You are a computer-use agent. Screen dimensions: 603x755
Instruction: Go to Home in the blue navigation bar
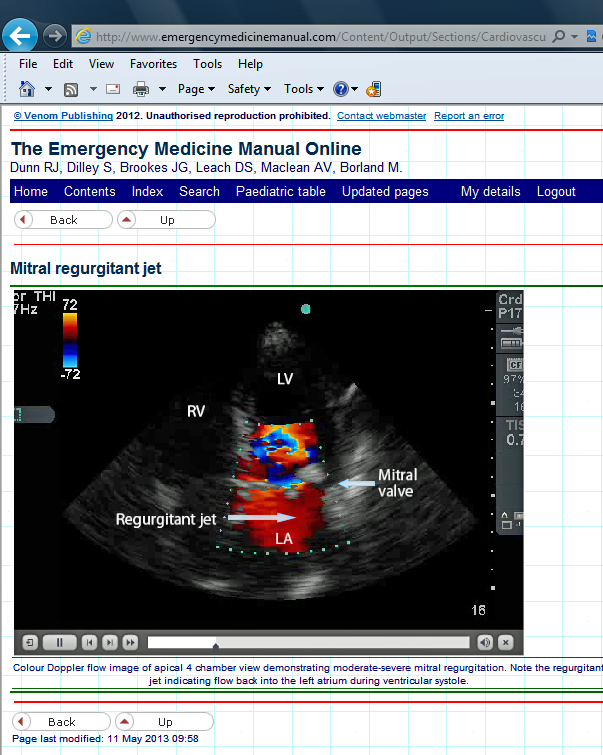point(31,191)
